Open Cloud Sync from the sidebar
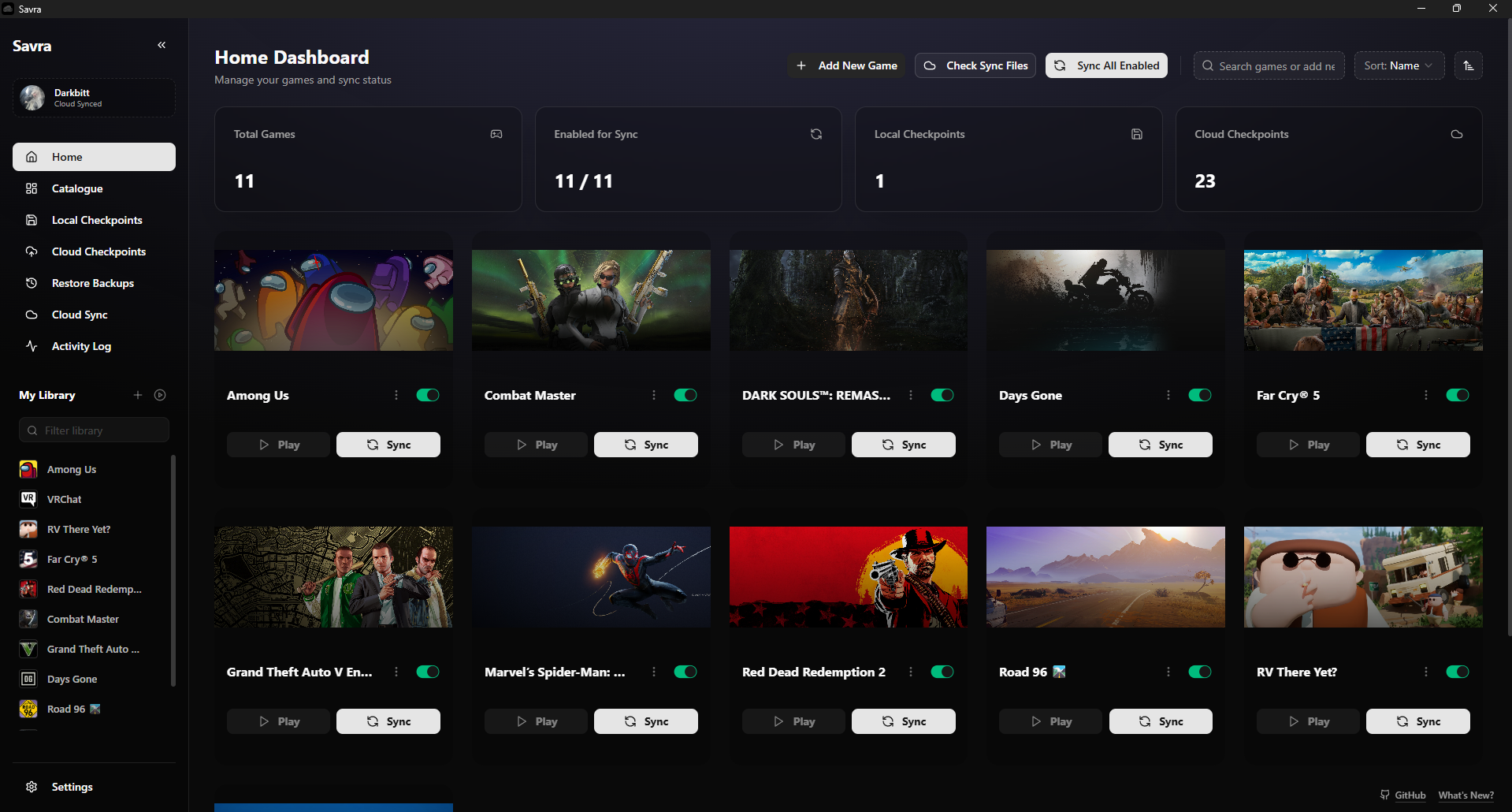This screenshot has width=1512, height=812. point(78,315)
